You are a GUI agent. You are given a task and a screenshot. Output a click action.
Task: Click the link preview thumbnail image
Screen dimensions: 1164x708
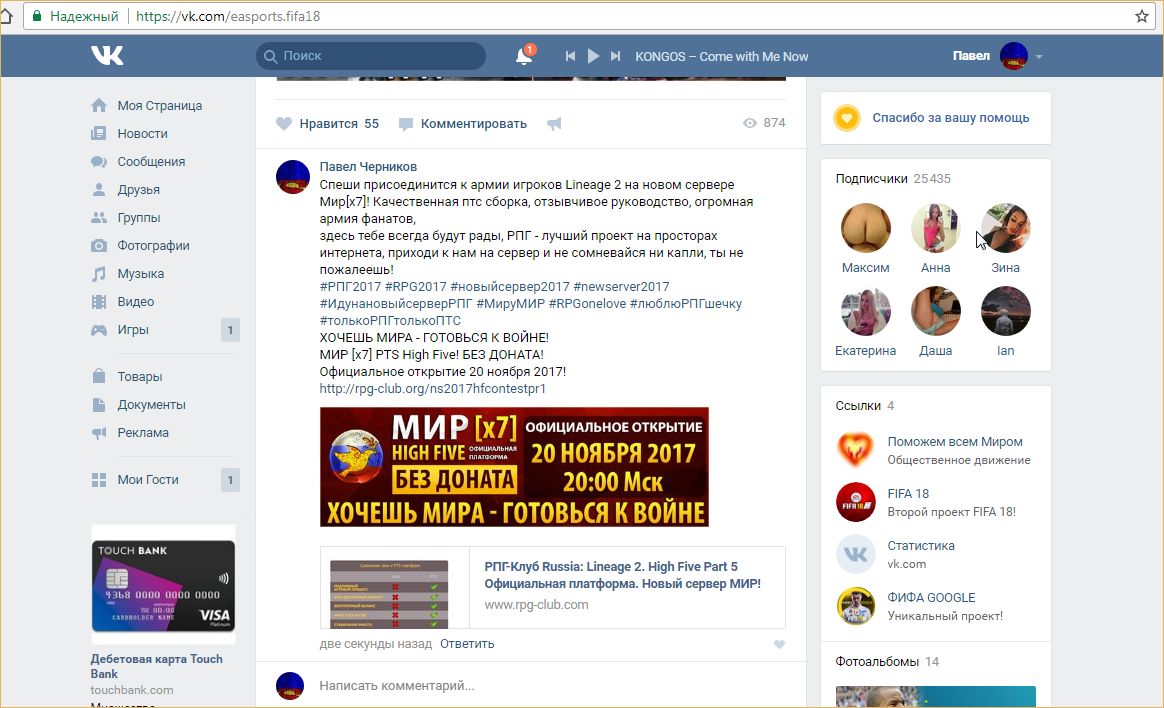pyautogui.click(x=389, y=594)
